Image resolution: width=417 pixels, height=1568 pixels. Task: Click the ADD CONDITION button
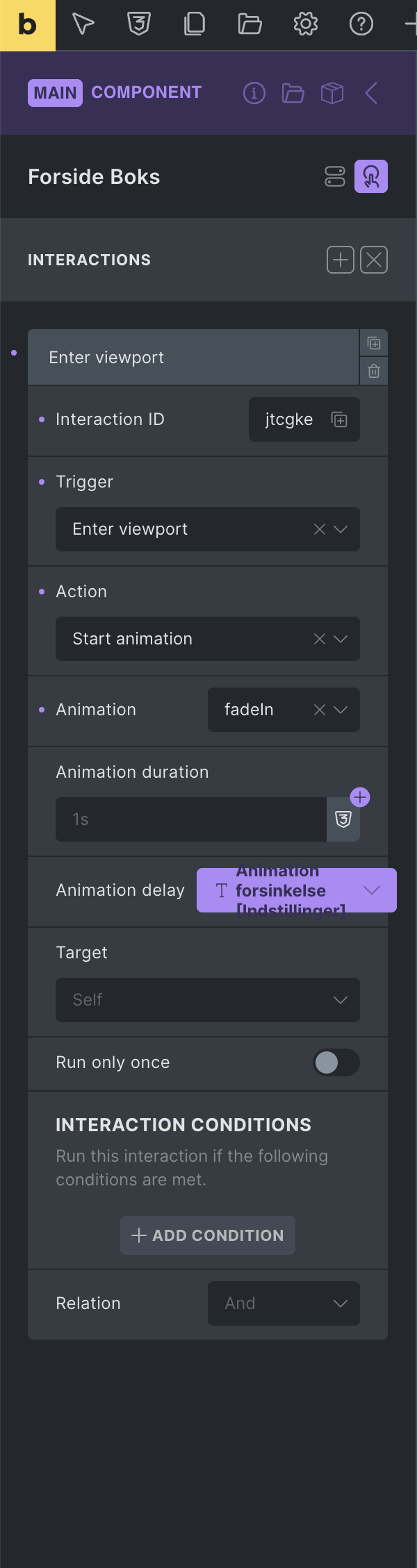coord(208,1235)
